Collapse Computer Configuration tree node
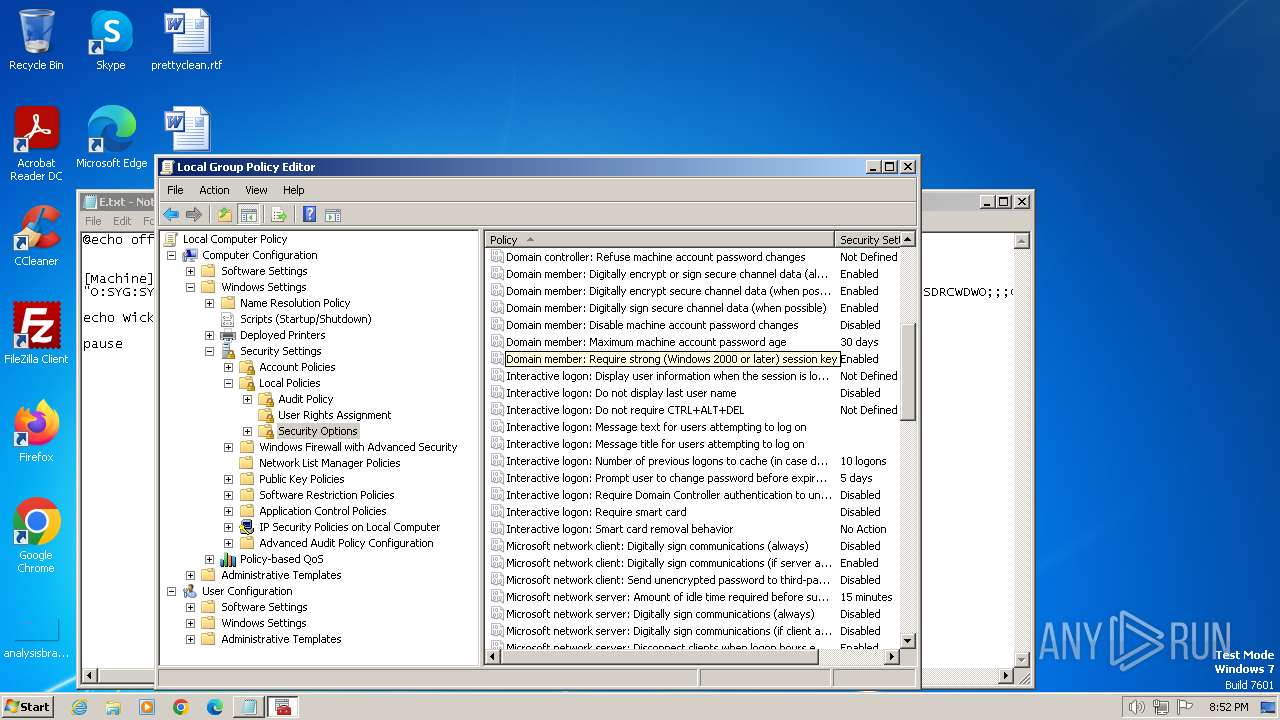 171,255
